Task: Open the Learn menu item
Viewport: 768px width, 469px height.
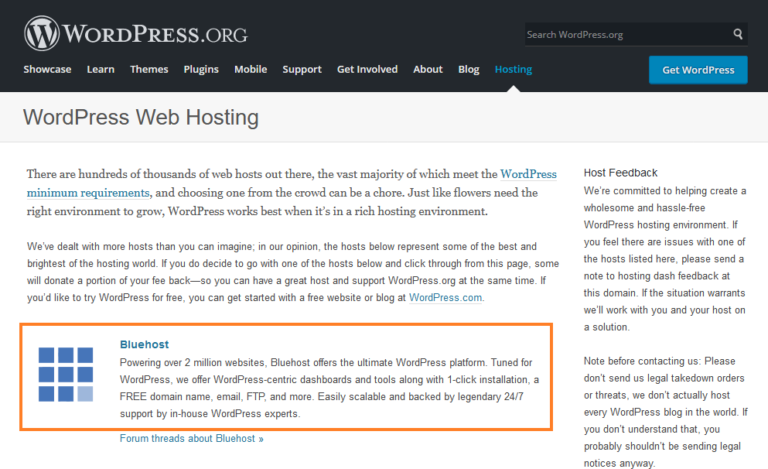Action: [100, 70]
